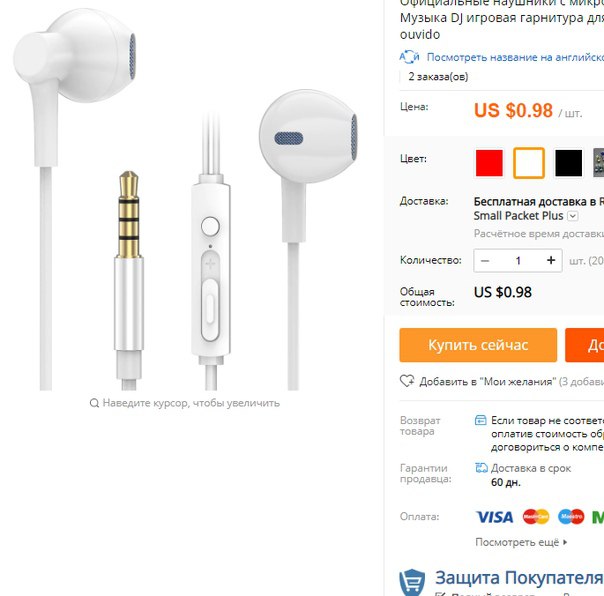Click the translate icon beside English title link
This screenshot has width=604, height=596.
(409, 57)
